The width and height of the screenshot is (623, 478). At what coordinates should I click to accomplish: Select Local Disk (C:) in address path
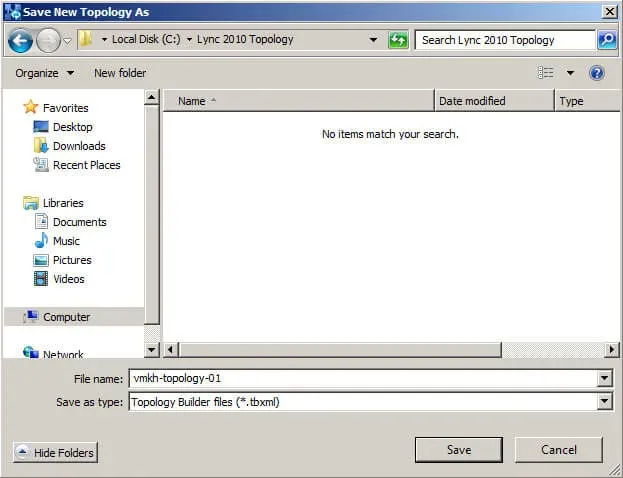pyautogui.click(x=146, y=39)
